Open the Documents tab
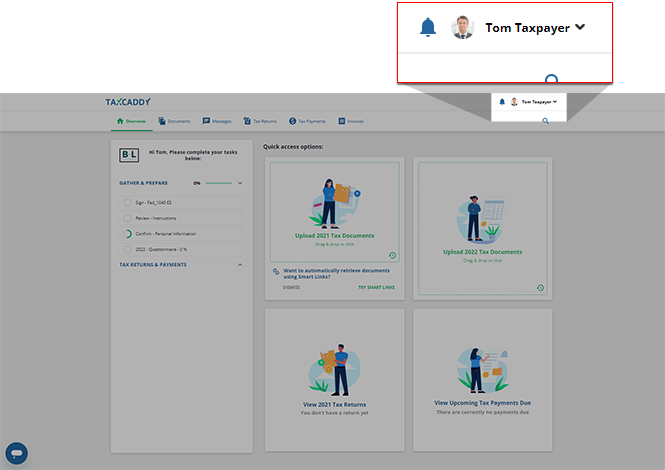Image resolution: width=665 pixels, height=470 pixels. (x=174, y=121)
